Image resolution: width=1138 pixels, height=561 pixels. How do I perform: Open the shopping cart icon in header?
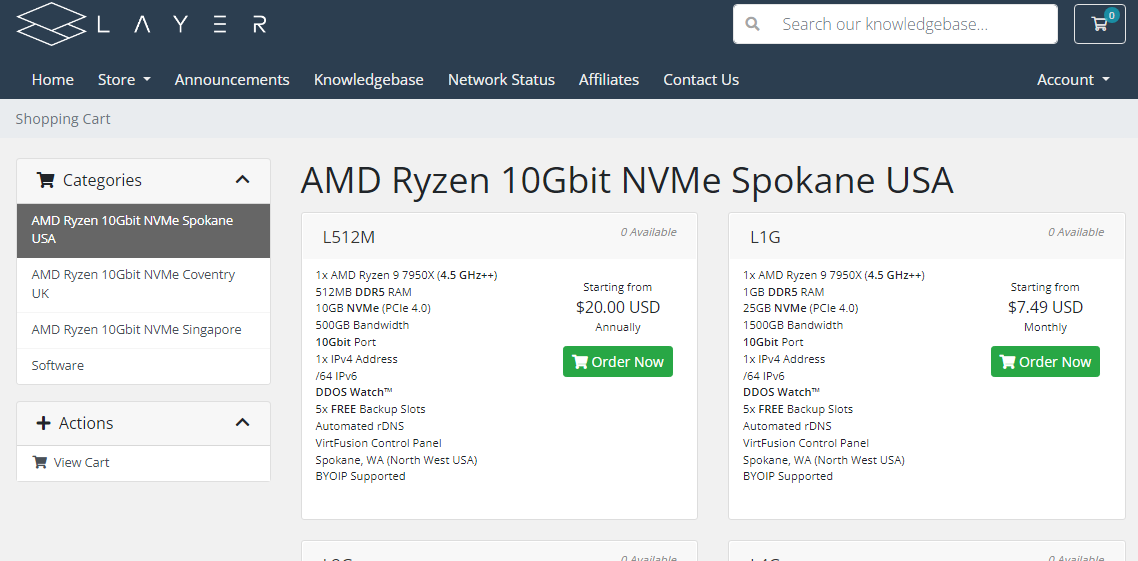[1100, 24]
